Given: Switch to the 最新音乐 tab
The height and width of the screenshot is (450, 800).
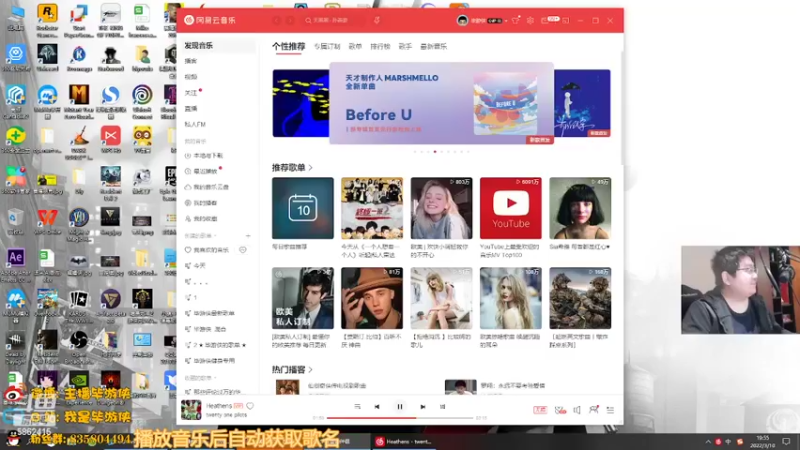Looking at the screenshot, I should (x=433, y=46).
